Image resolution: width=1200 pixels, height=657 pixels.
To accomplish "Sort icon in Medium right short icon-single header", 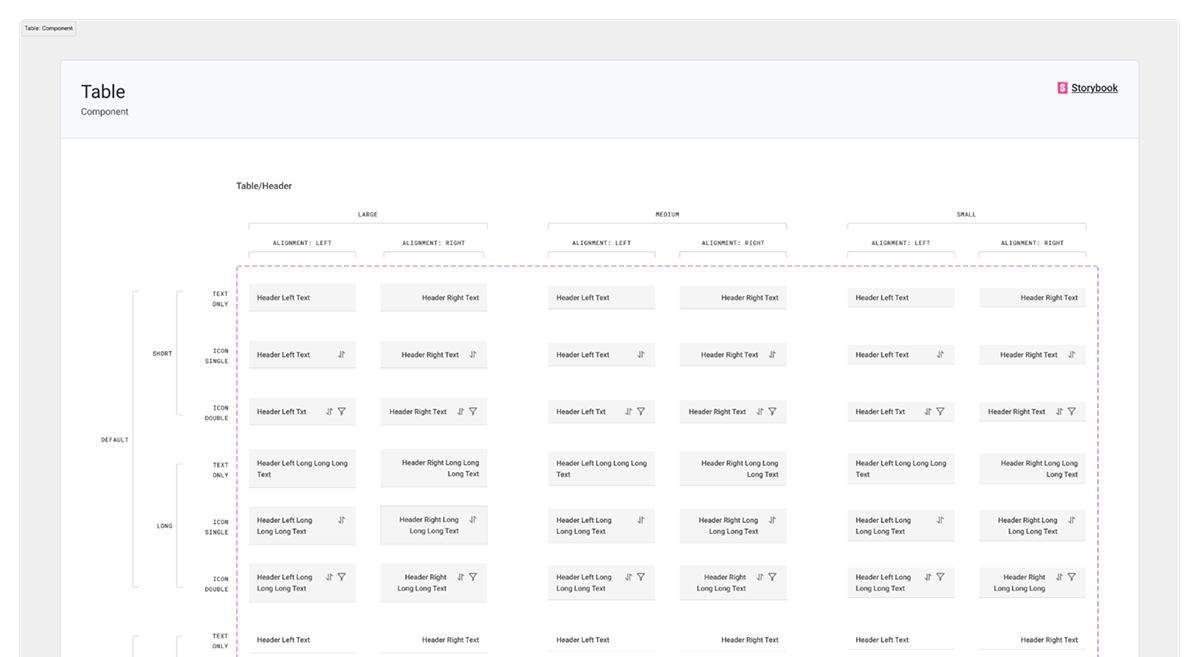I will 772,354.
